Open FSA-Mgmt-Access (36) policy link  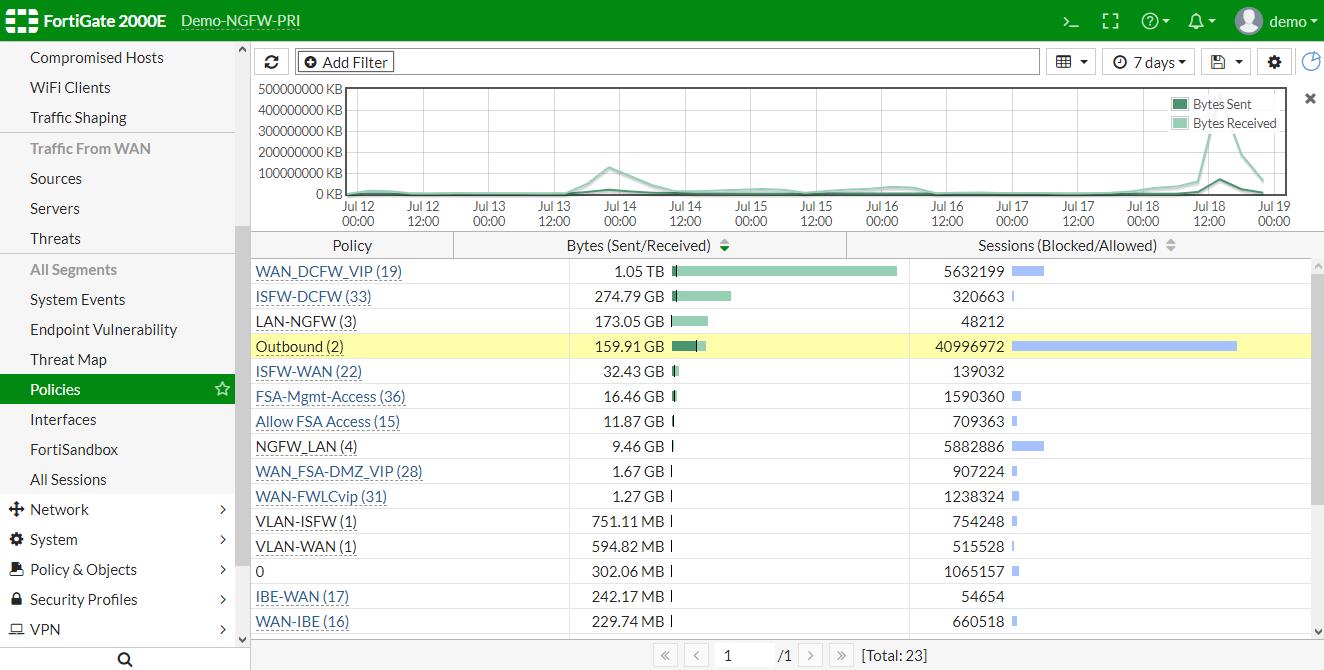point(331,396)
